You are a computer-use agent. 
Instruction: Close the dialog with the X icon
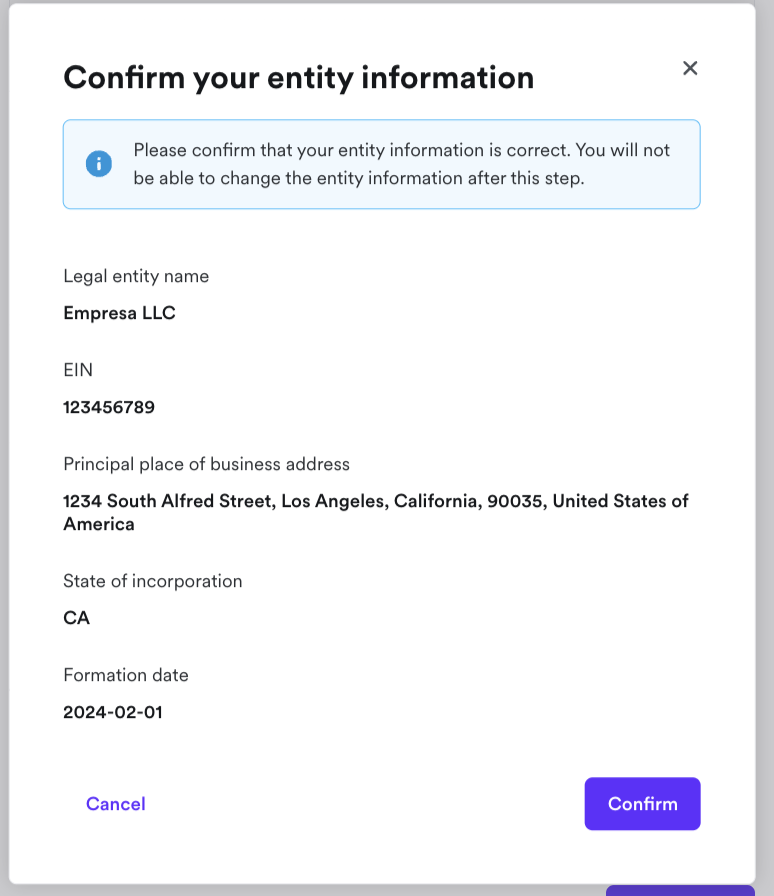click(x=690, y=68)
